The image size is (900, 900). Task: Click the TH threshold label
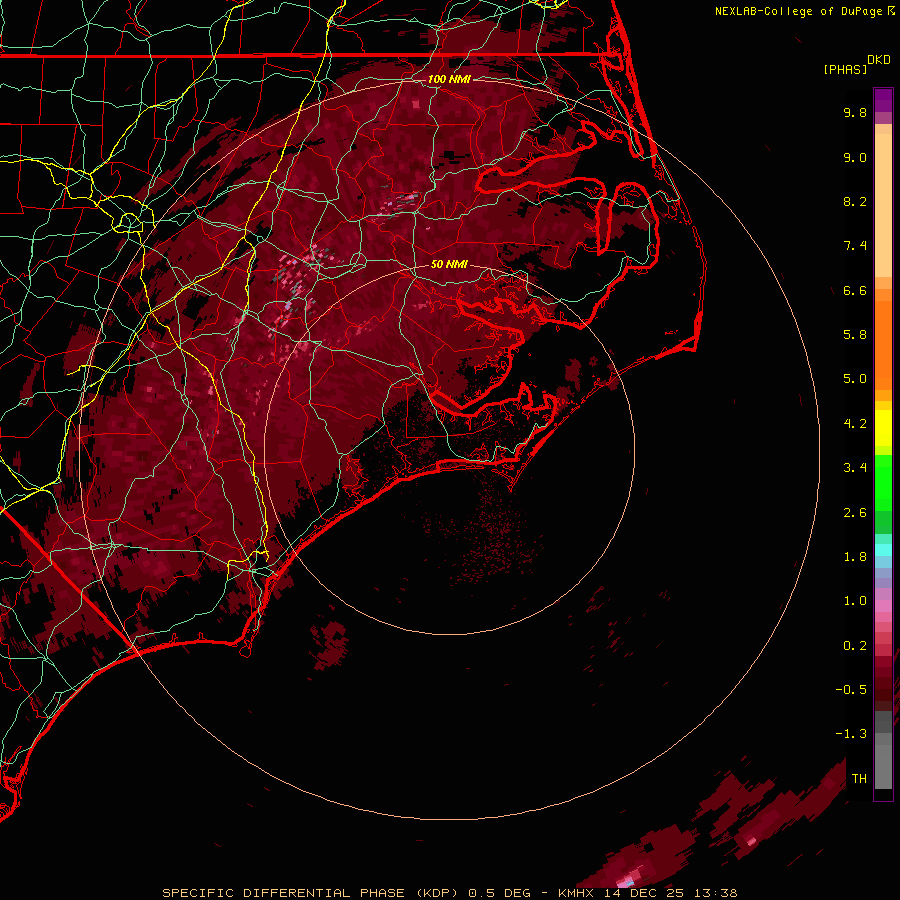pyautogui.click(x=859, y=779)
